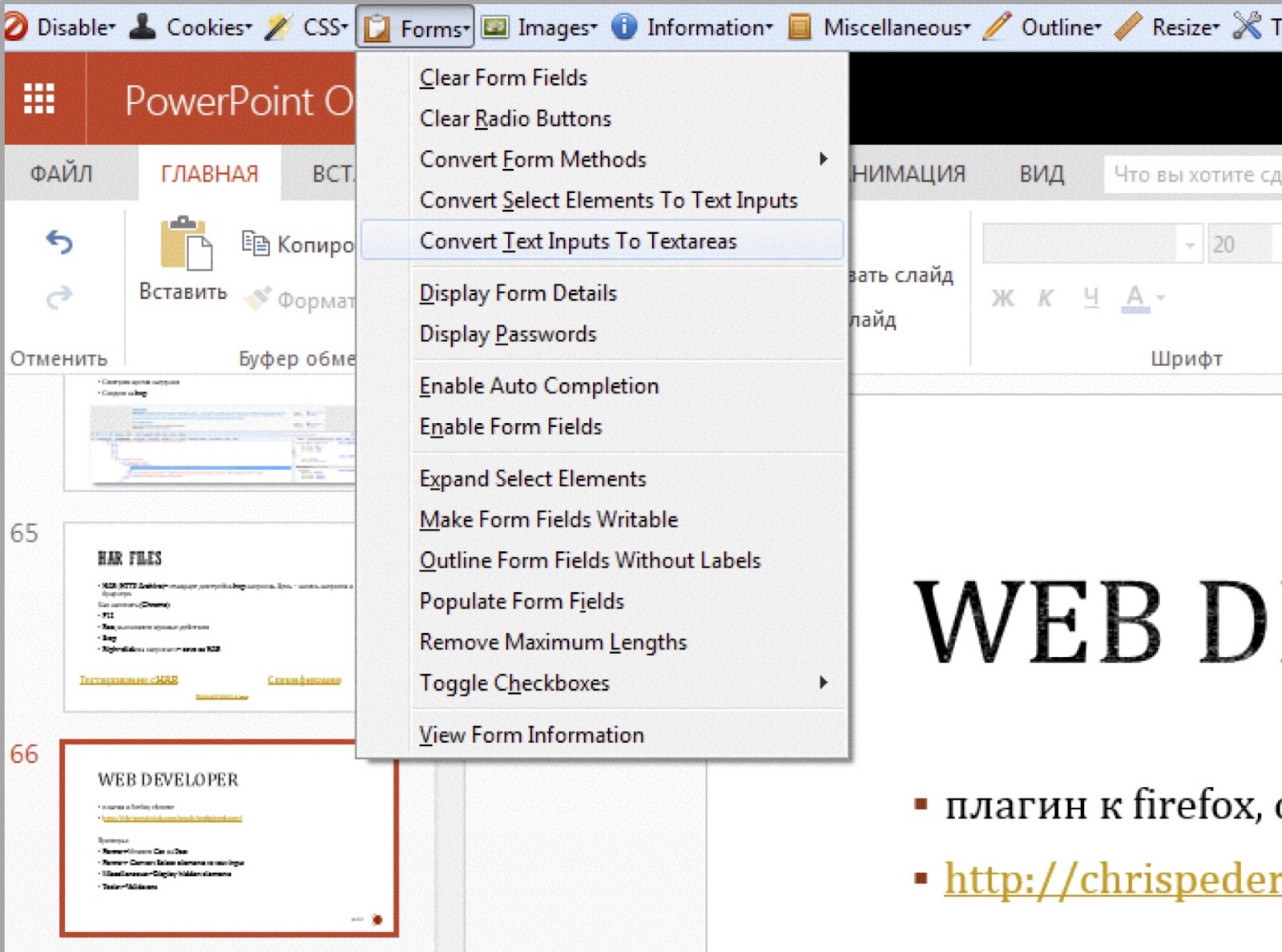Click the 'Что вы хотите сделать' search field
This screenshot has width=1282, height=952.
[1194, 174]
